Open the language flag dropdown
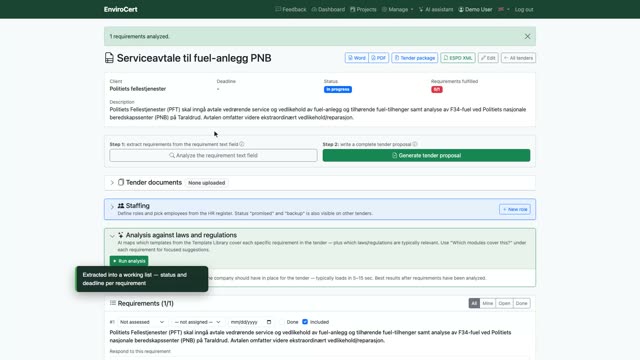Screen dimensions: 640x360 point(504,9)
